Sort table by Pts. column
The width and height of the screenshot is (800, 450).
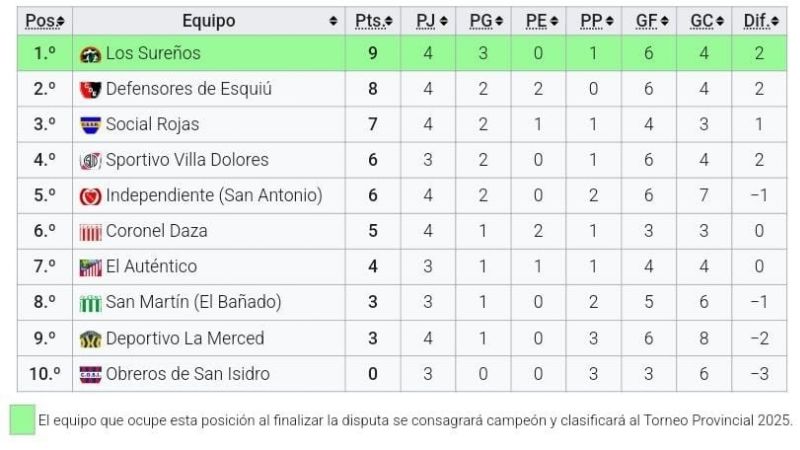click(x=374, y=20)
